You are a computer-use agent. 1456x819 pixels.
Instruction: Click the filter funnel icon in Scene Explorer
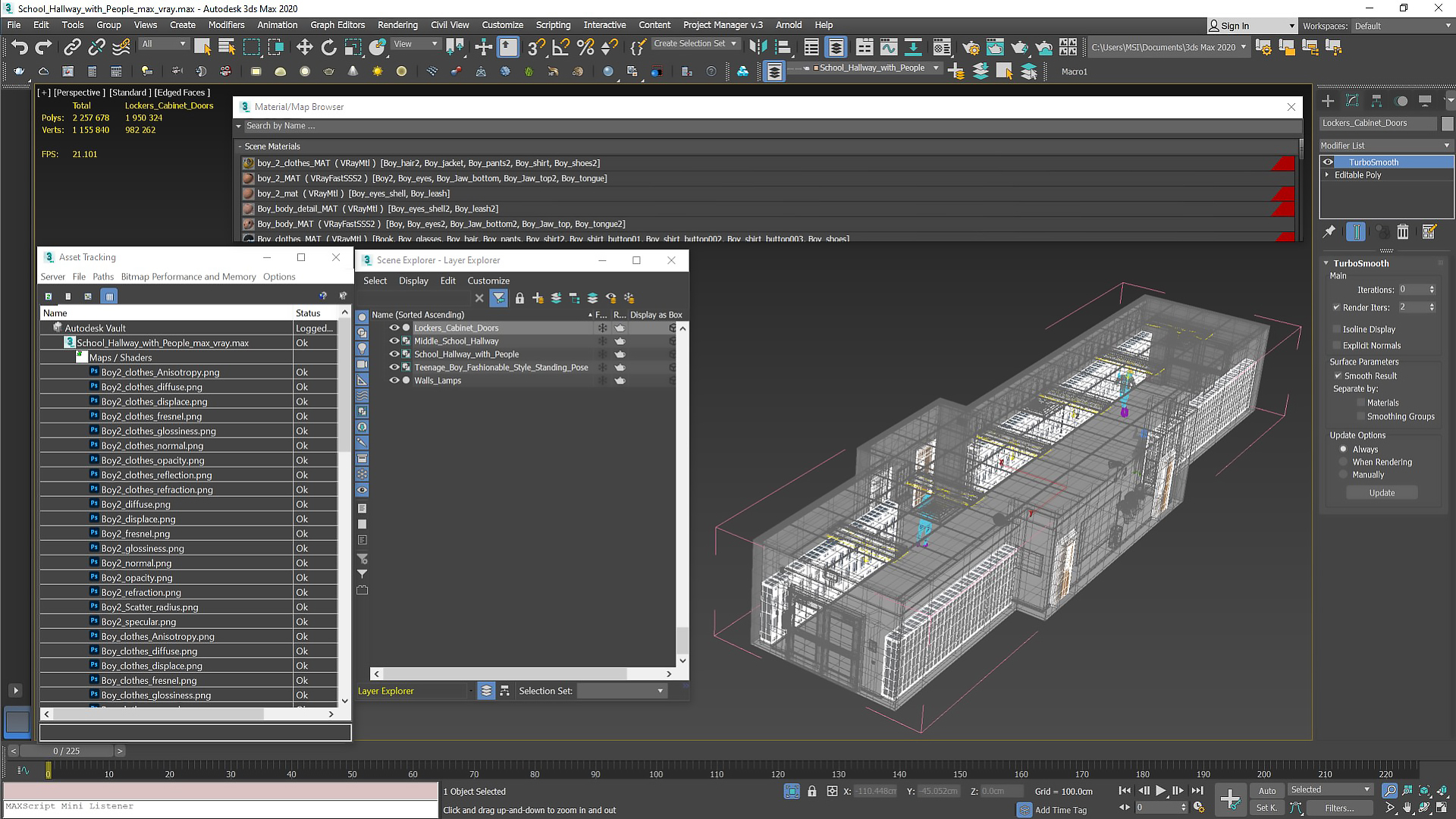[498, 298]
